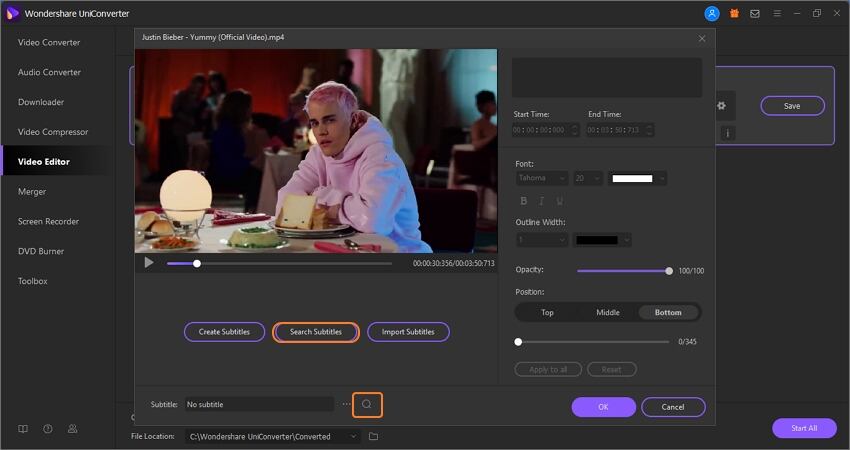Click the video playback progress slider
Viewport: 850px width, 450px height.
click(x=279, y=263)
